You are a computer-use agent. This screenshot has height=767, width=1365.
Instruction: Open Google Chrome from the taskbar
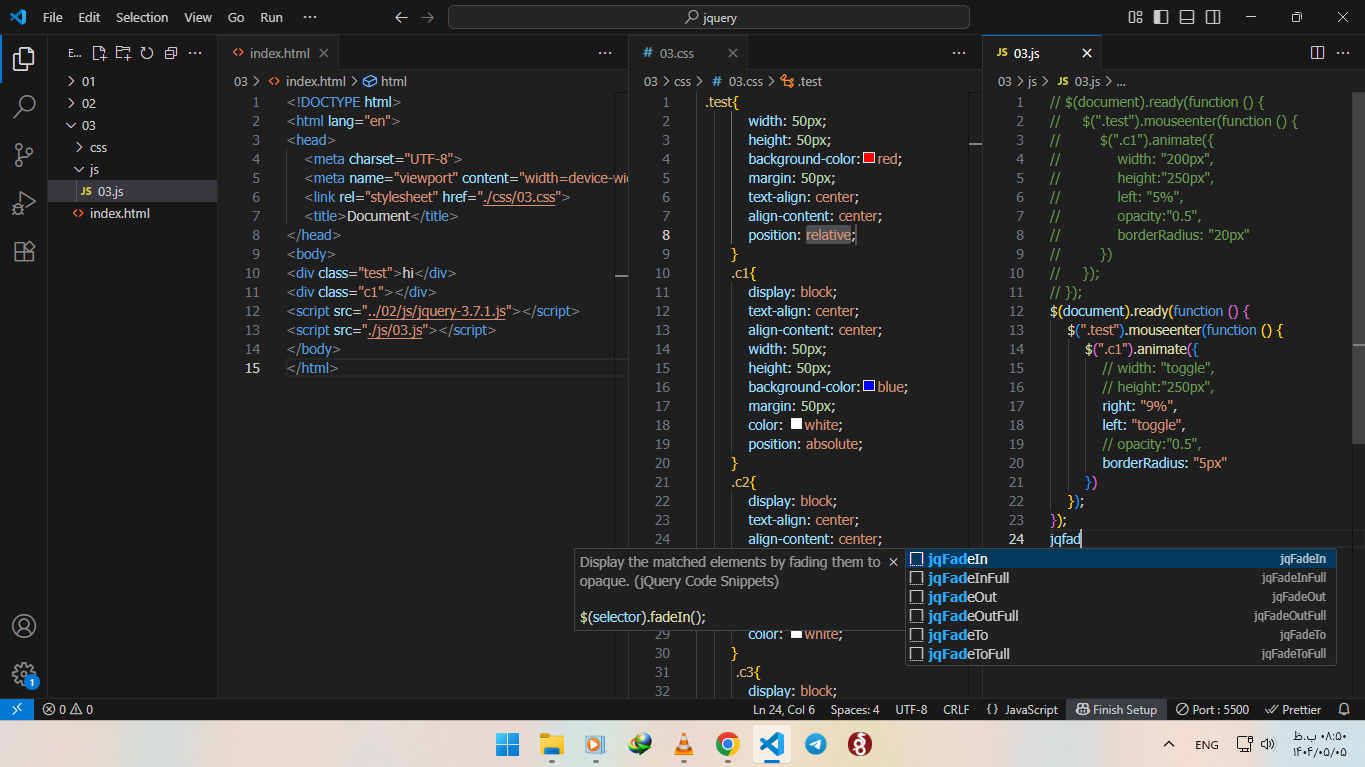(x=727, y=744)
